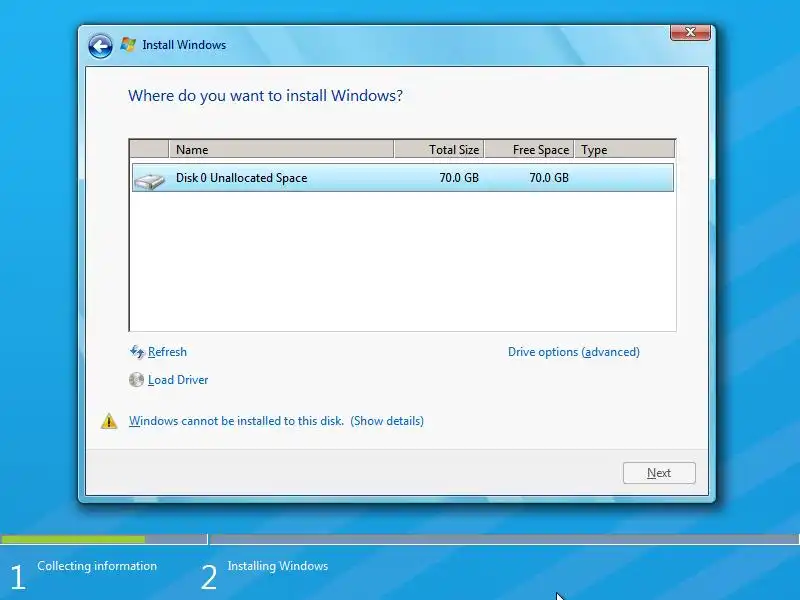
Task: Go back with the blue arrow button
Action: pos(100,46)
